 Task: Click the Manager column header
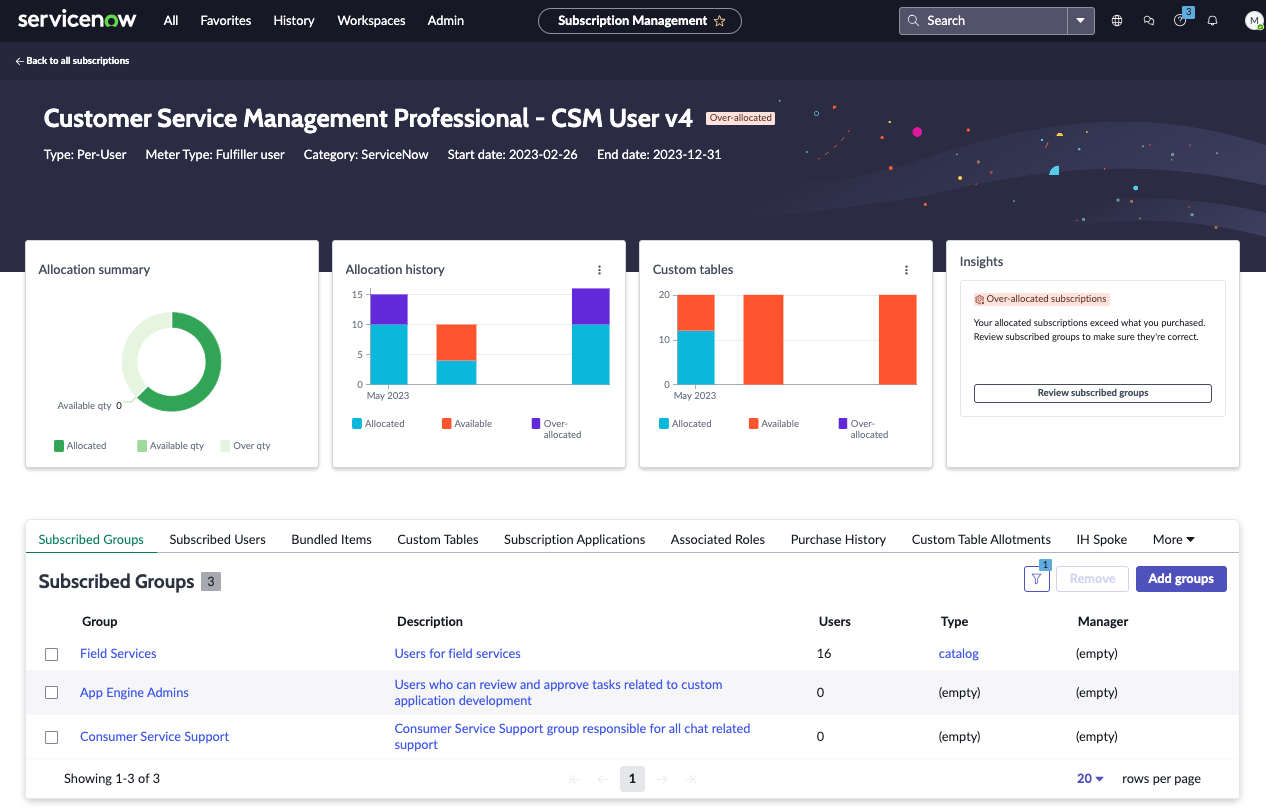click(1103, 622)
